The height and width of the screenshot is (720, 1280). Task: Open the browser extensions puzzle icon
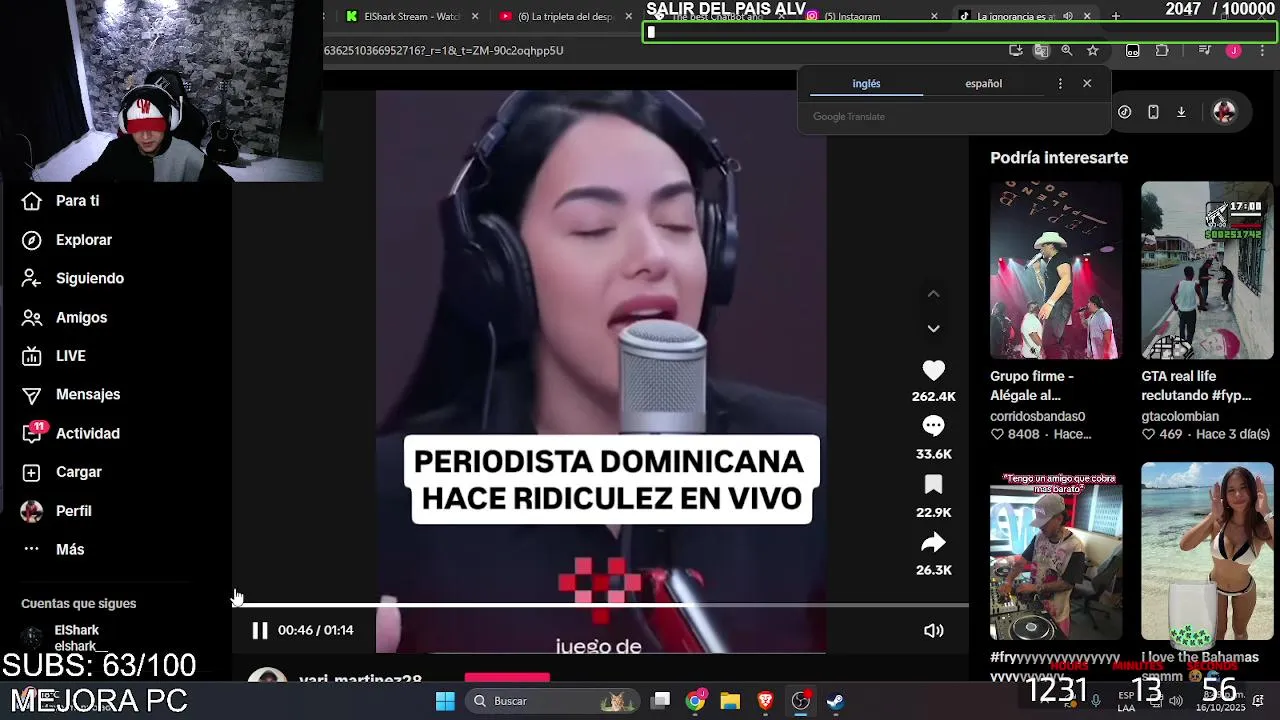[x=1162, y=50]
